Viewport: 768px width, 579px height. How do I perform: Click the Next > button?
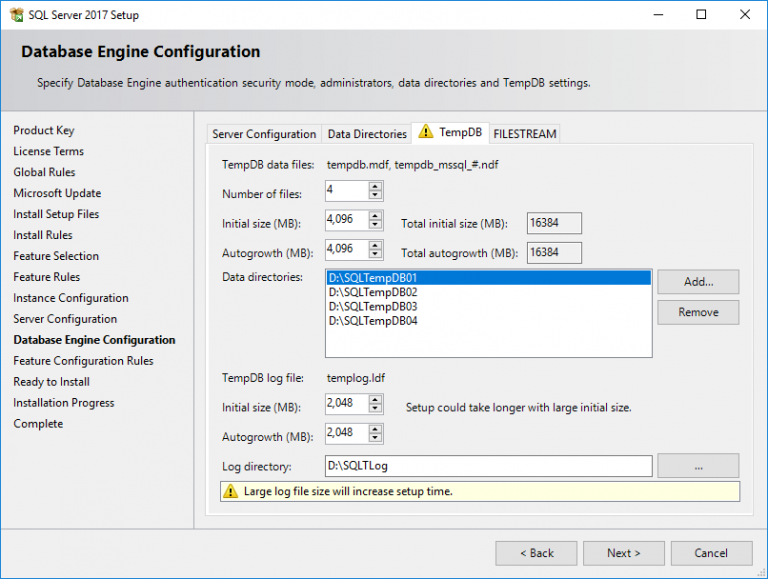[x=622, y=553]
